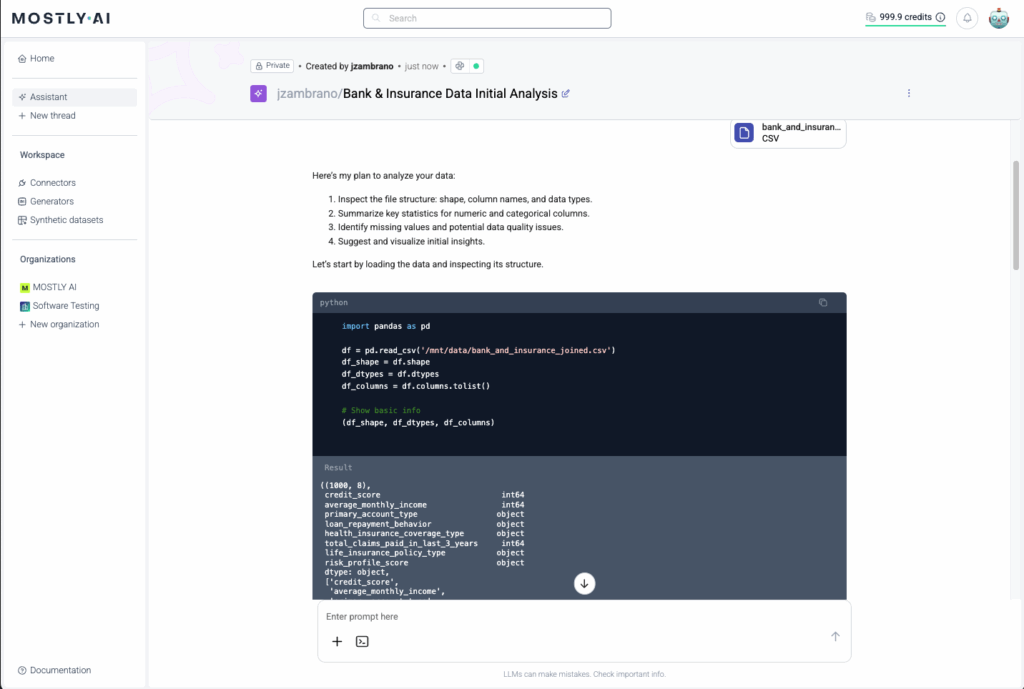
Task: Click the page vertical scrollbar
Action: coord(1016,216)
